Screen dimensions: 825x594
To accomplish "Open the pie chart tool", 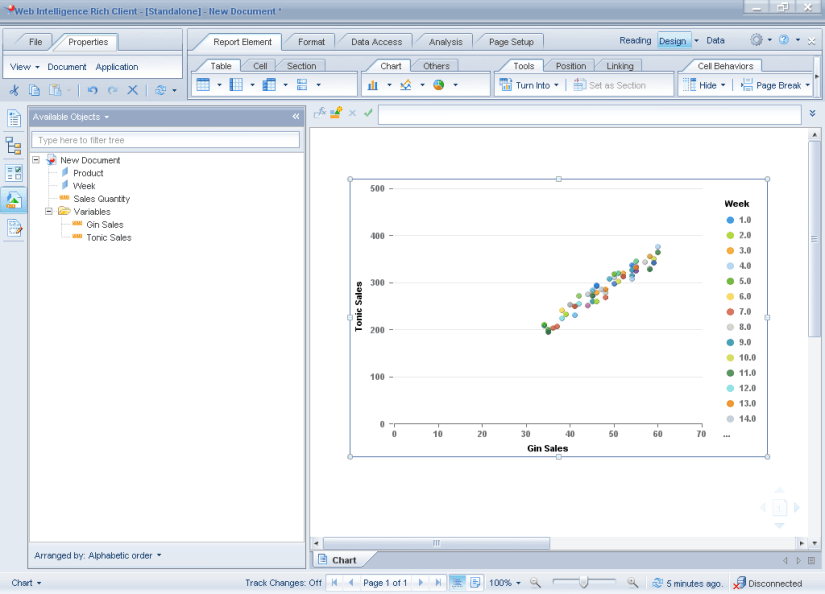I will [438, 84].
